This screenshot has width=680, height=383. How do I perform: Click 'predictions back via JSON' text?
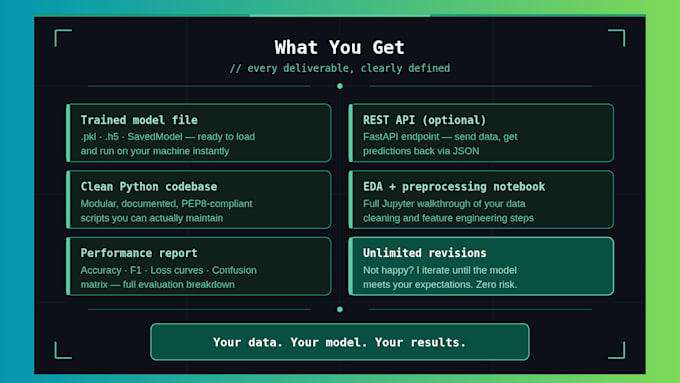pyautogui.click(x=421, y=151)
